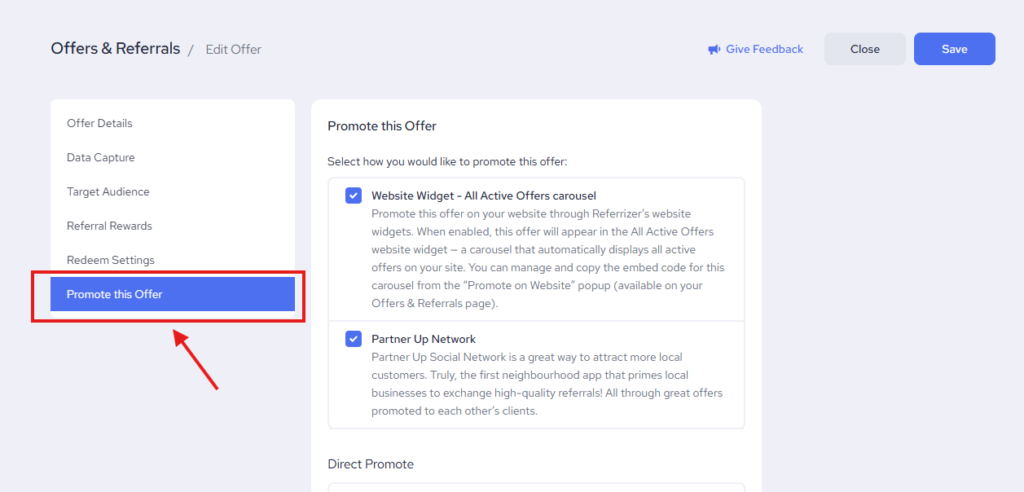Go to Data Capture settings

click(x=101, y=158)
